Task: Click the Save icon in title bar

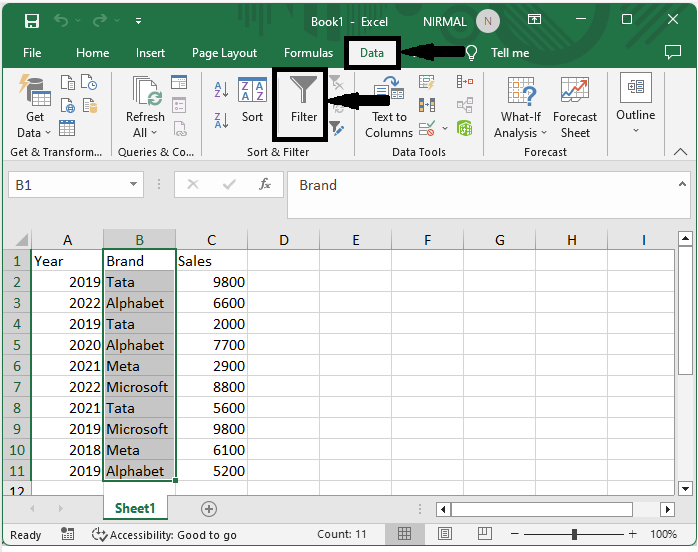Action: click(32, 21)
